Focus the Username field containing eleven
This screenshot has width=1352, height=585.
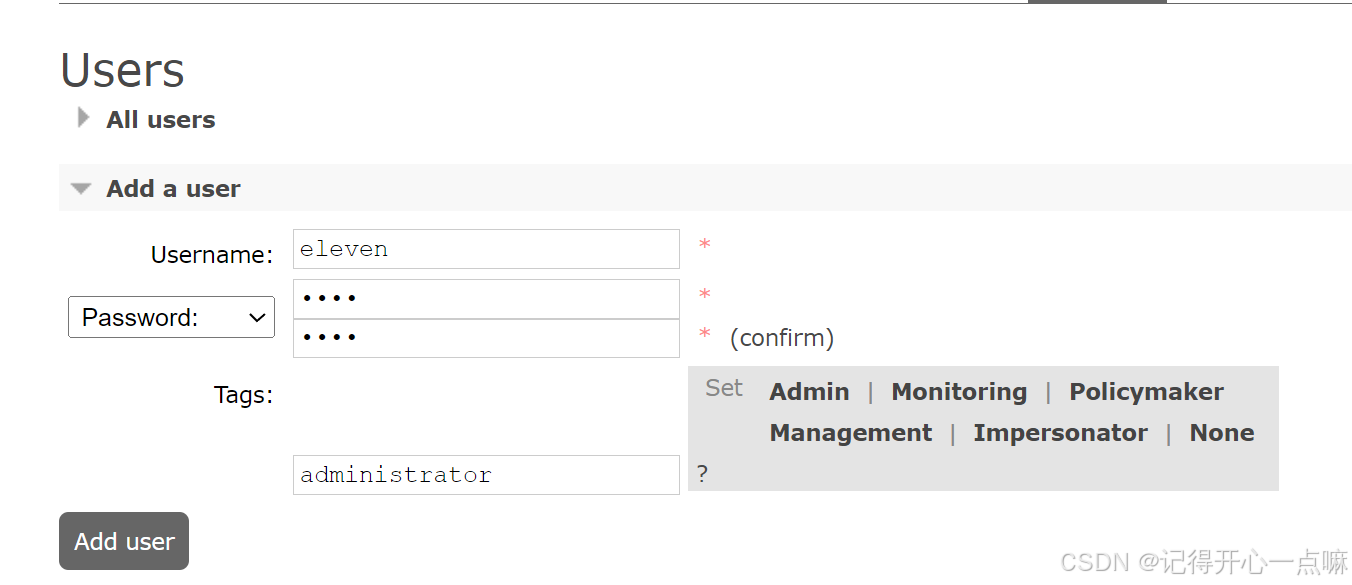pos(486,249)
